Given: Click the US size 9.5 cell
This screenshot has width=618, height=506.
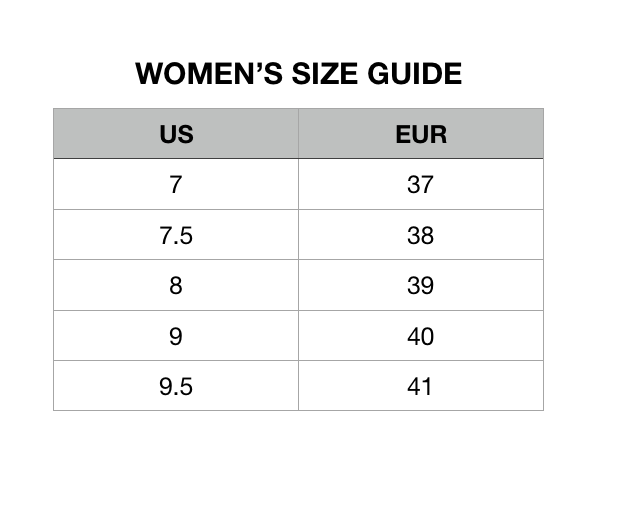Looking at the screenshot, I should pos(176,387).
